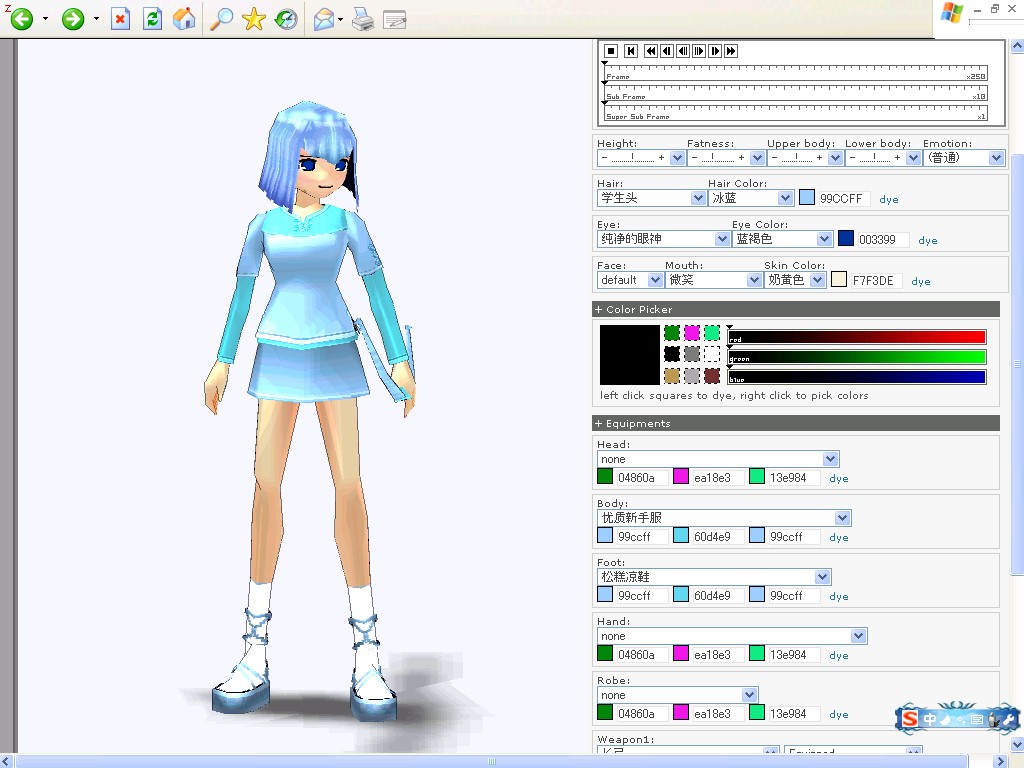Viewport: 1024px width, 768px height.
Task: Click the dye link for Skin Color
Action: [x=921, y=281]
